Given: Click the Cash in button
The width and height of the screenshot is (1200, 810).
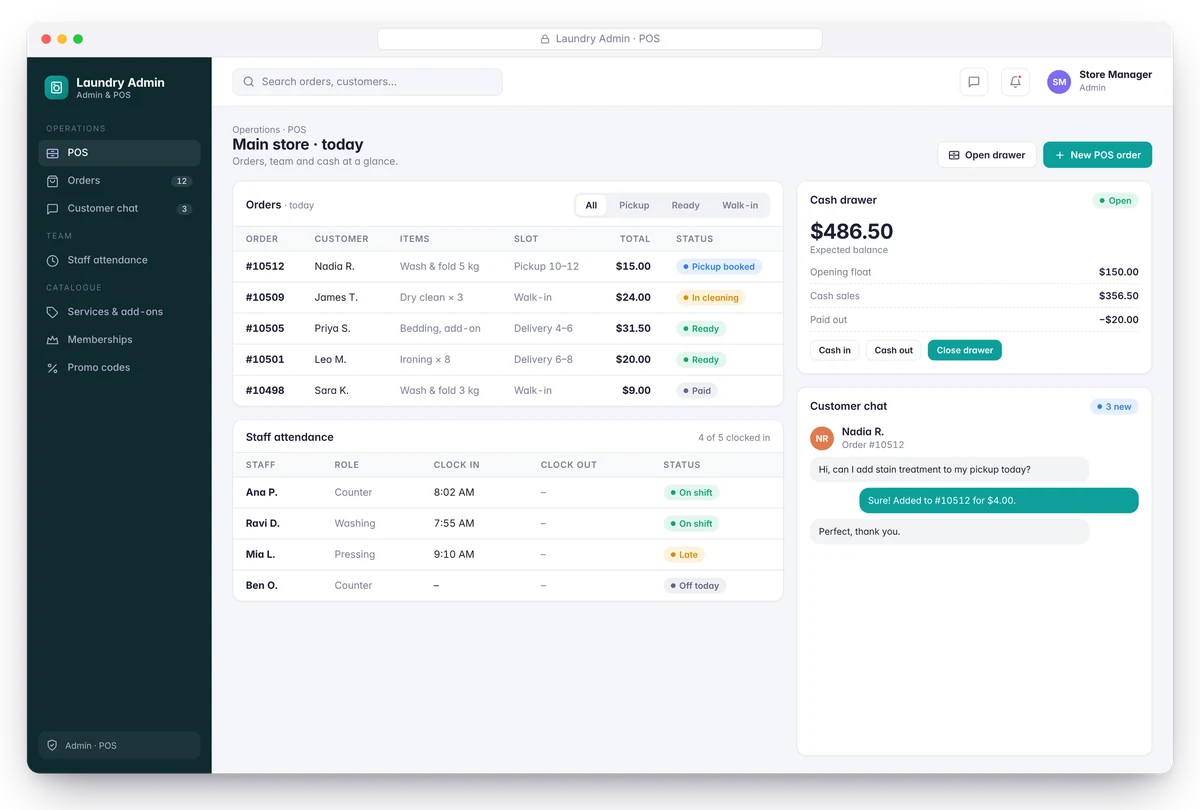Looking at the screenshot, I should pos(835,350).
